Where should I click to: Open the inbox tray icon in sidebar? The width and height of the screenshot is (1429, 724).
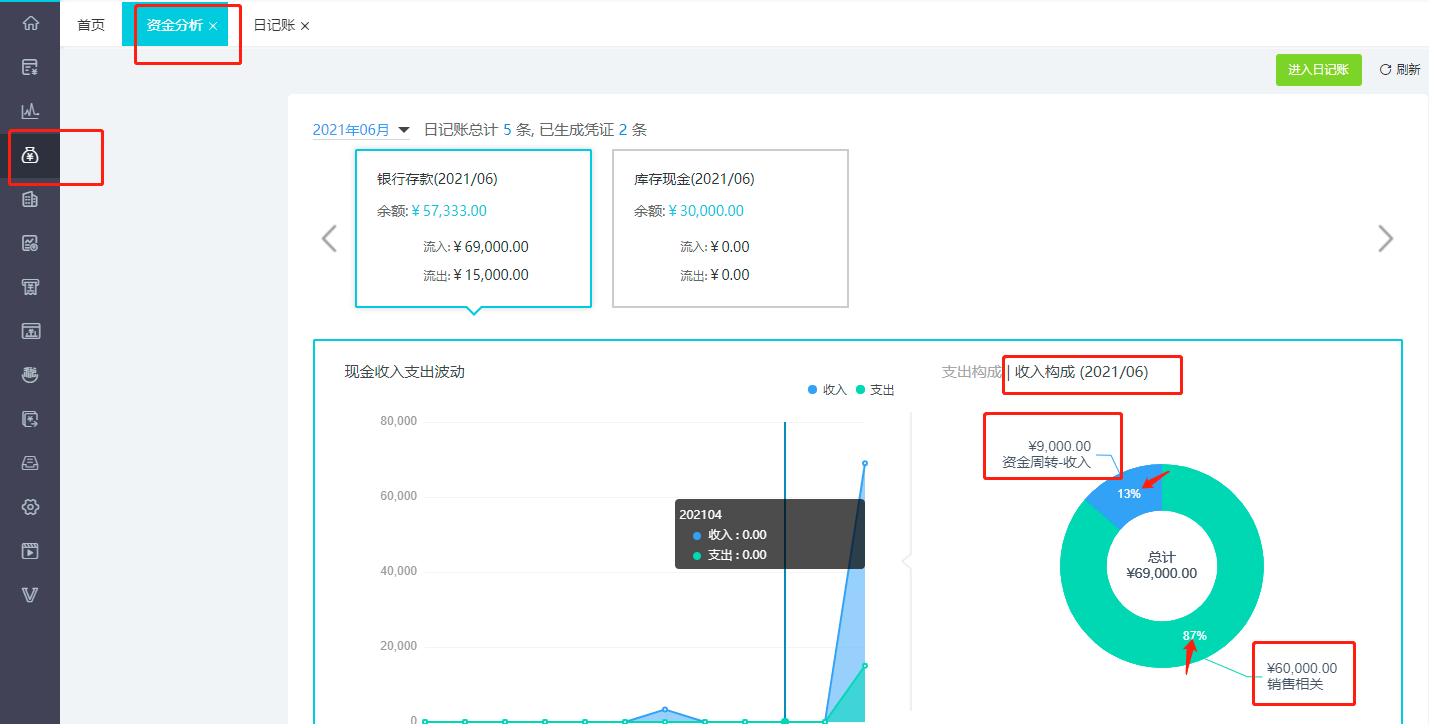click(30, 463)
